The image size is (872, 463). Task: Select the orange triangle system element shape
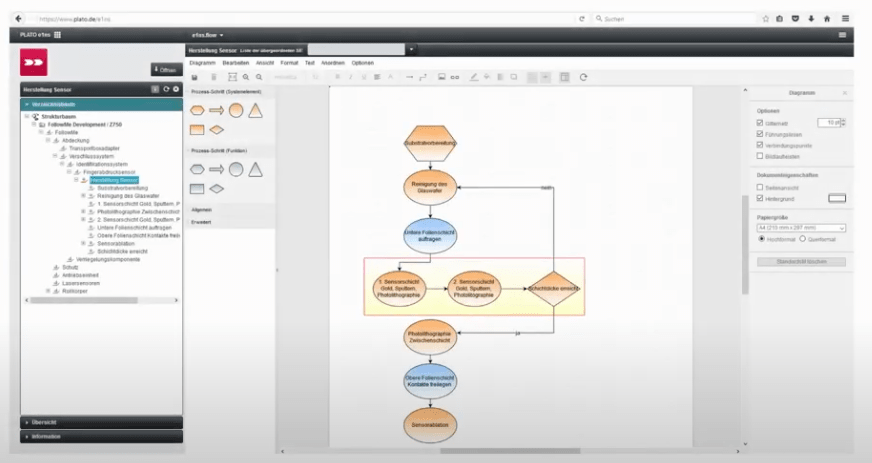(255, 110)
